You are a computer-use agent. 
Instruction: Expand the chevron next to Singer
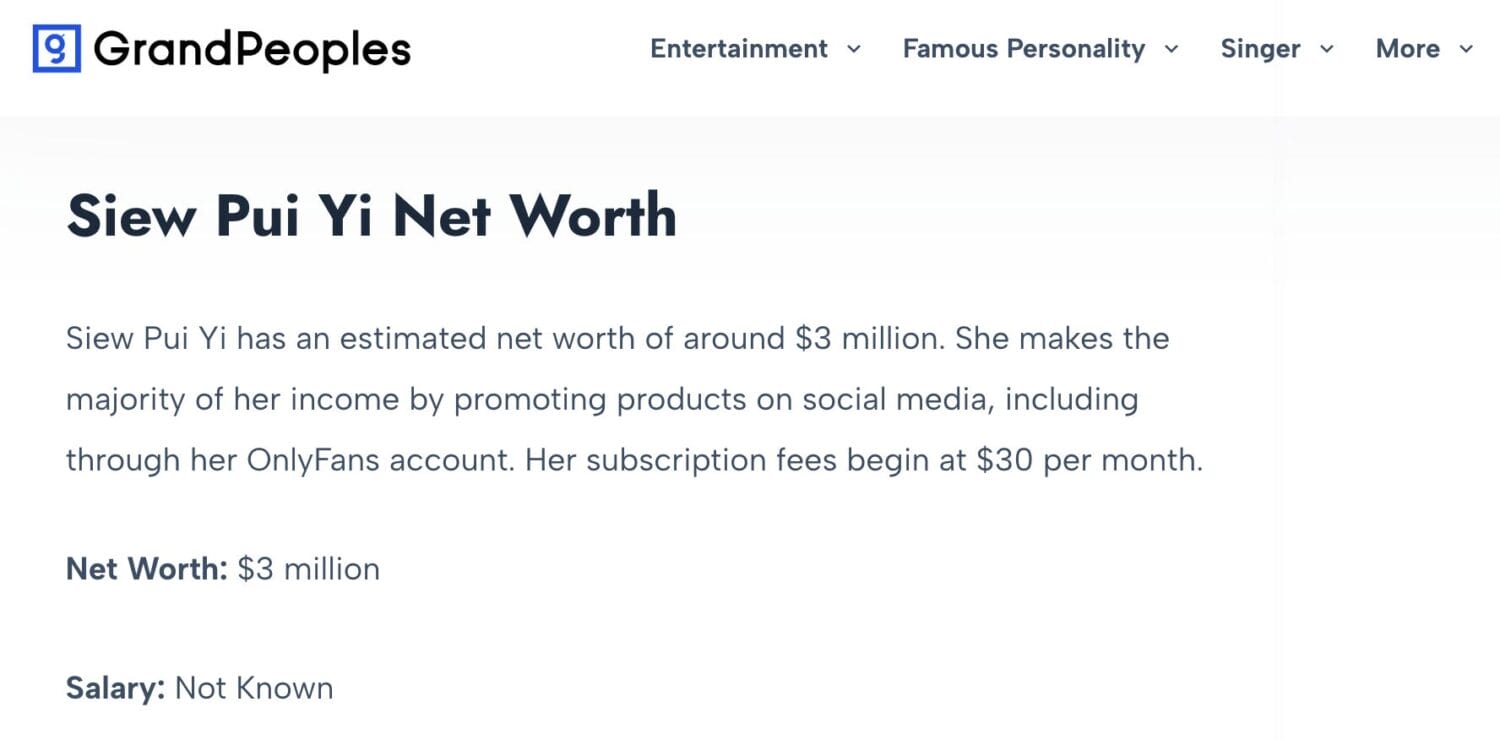pos(1327,49)
